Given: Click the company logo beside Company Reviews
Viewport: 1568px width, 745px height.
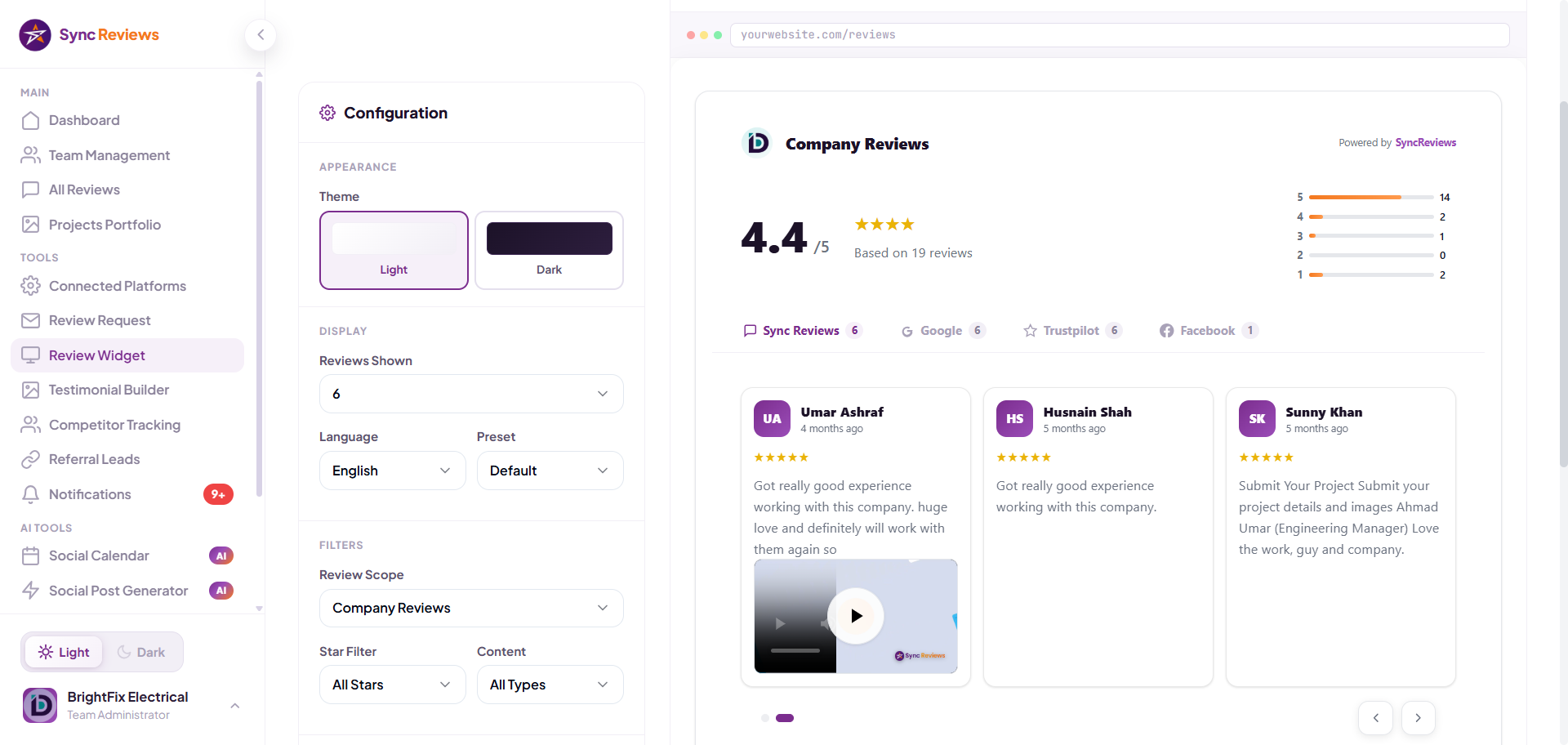Looking at the screenshot, I should pyautogui.click(x=757, y=143).
